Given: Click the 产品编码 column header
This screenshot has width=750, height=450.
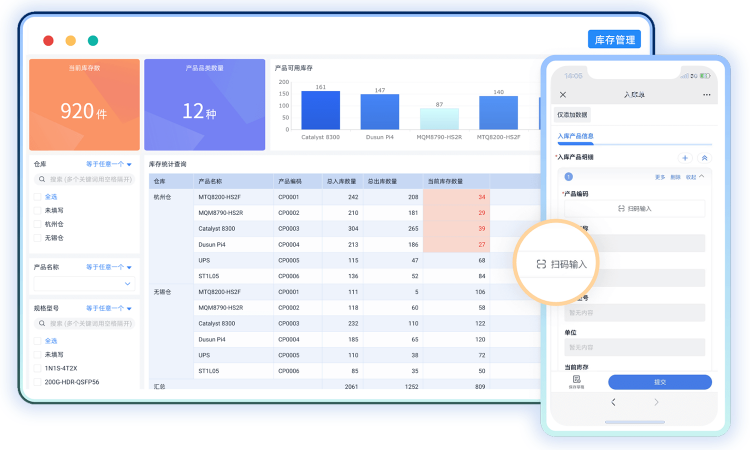Looking at the screenshot, I should click(298, 181).
